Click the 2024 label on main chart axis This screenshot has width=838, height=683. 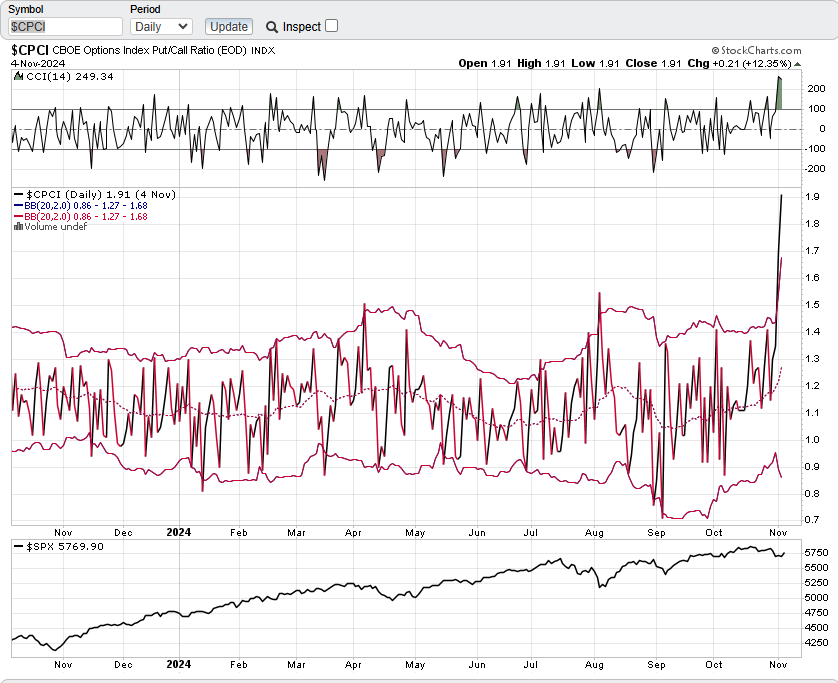[x=179, y=533]
